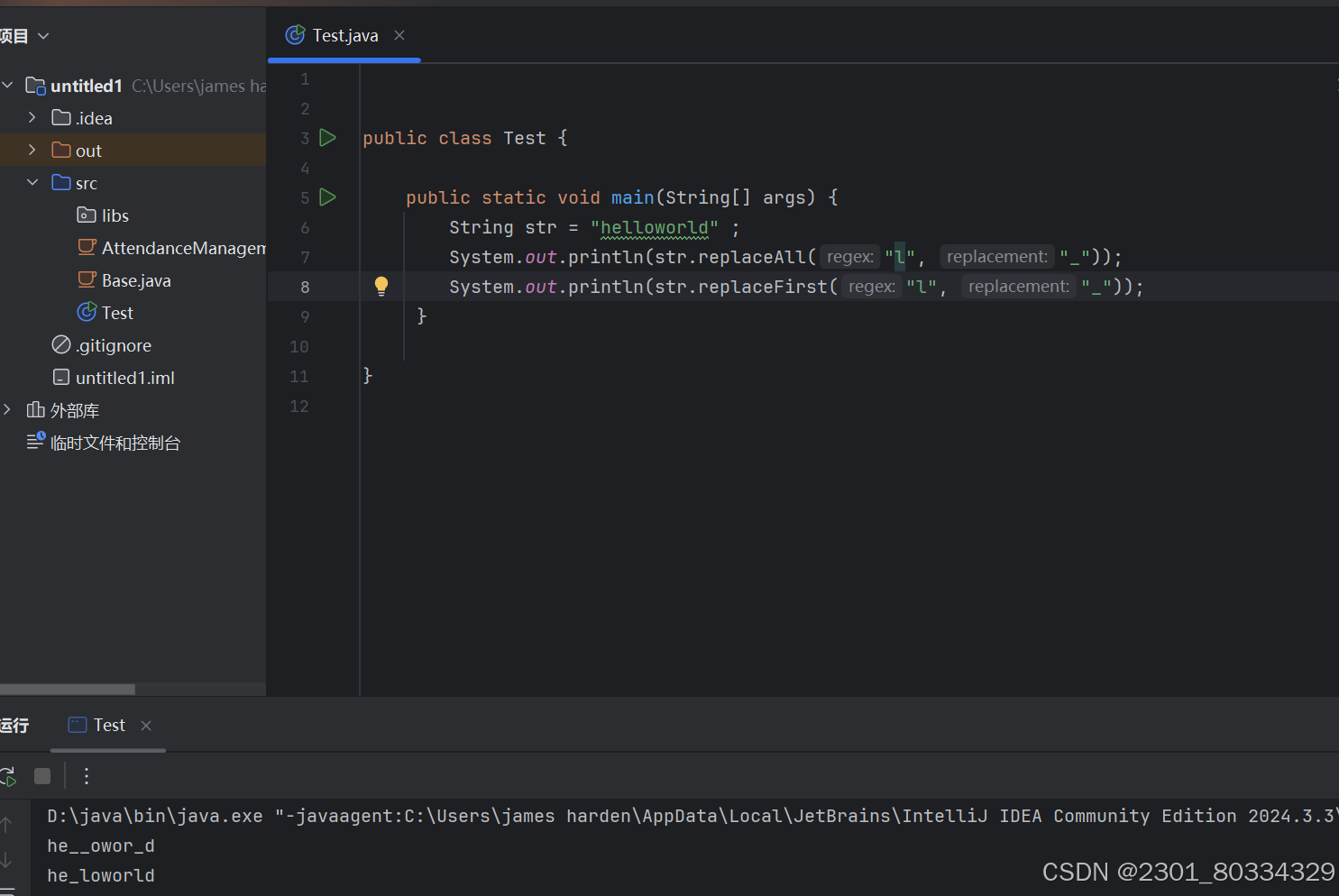The image size is (1339, 896).
Task: Select the Test class in project tree
Action: [117, 313]
